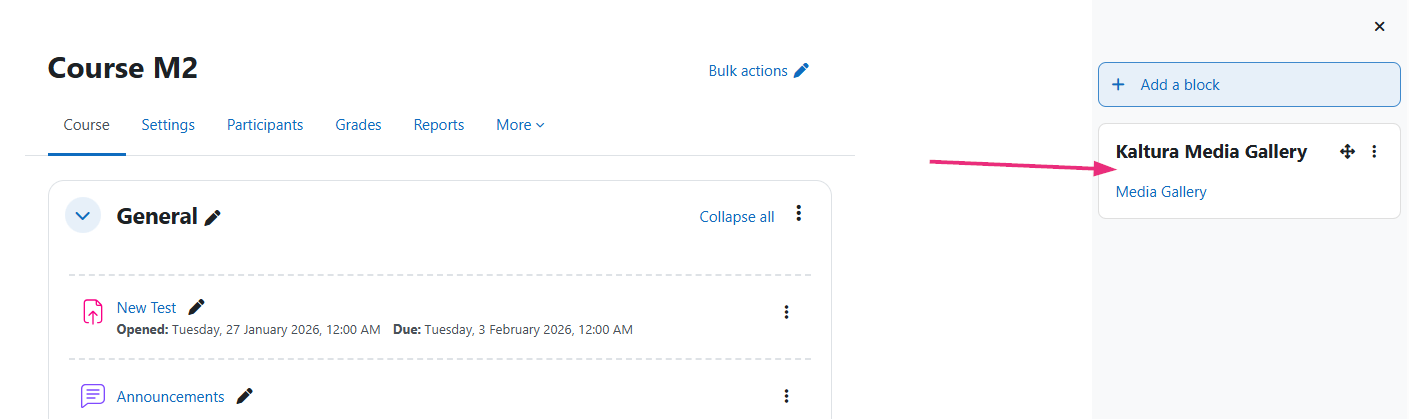Edit the Announcements title pencil
This screenshot has height=419, width=1409.
(x=244, y=396)
